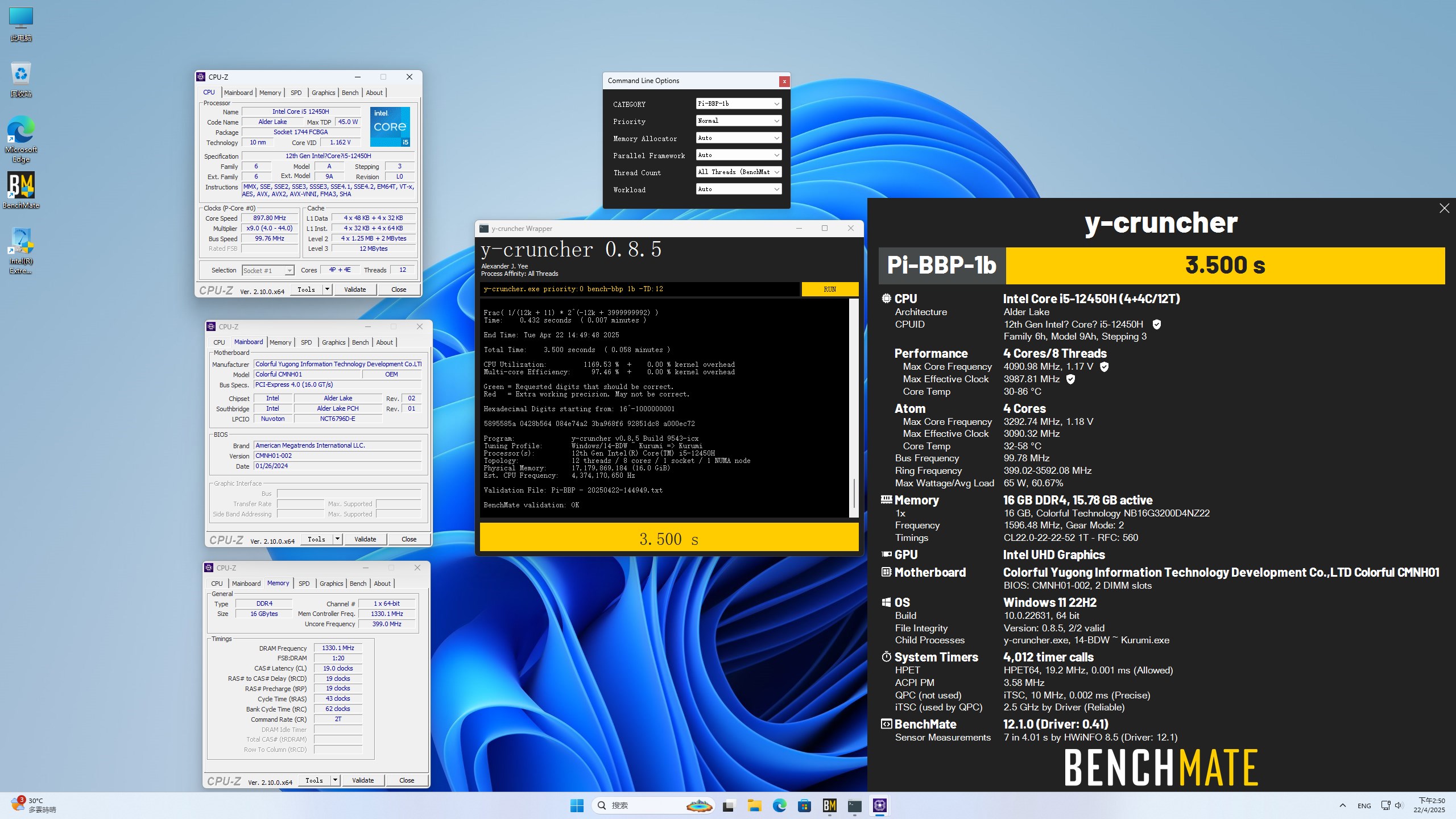Click the Pi-BBP-1b benchmark title label
The image size is (1456, 819).
tap(942, 266)
